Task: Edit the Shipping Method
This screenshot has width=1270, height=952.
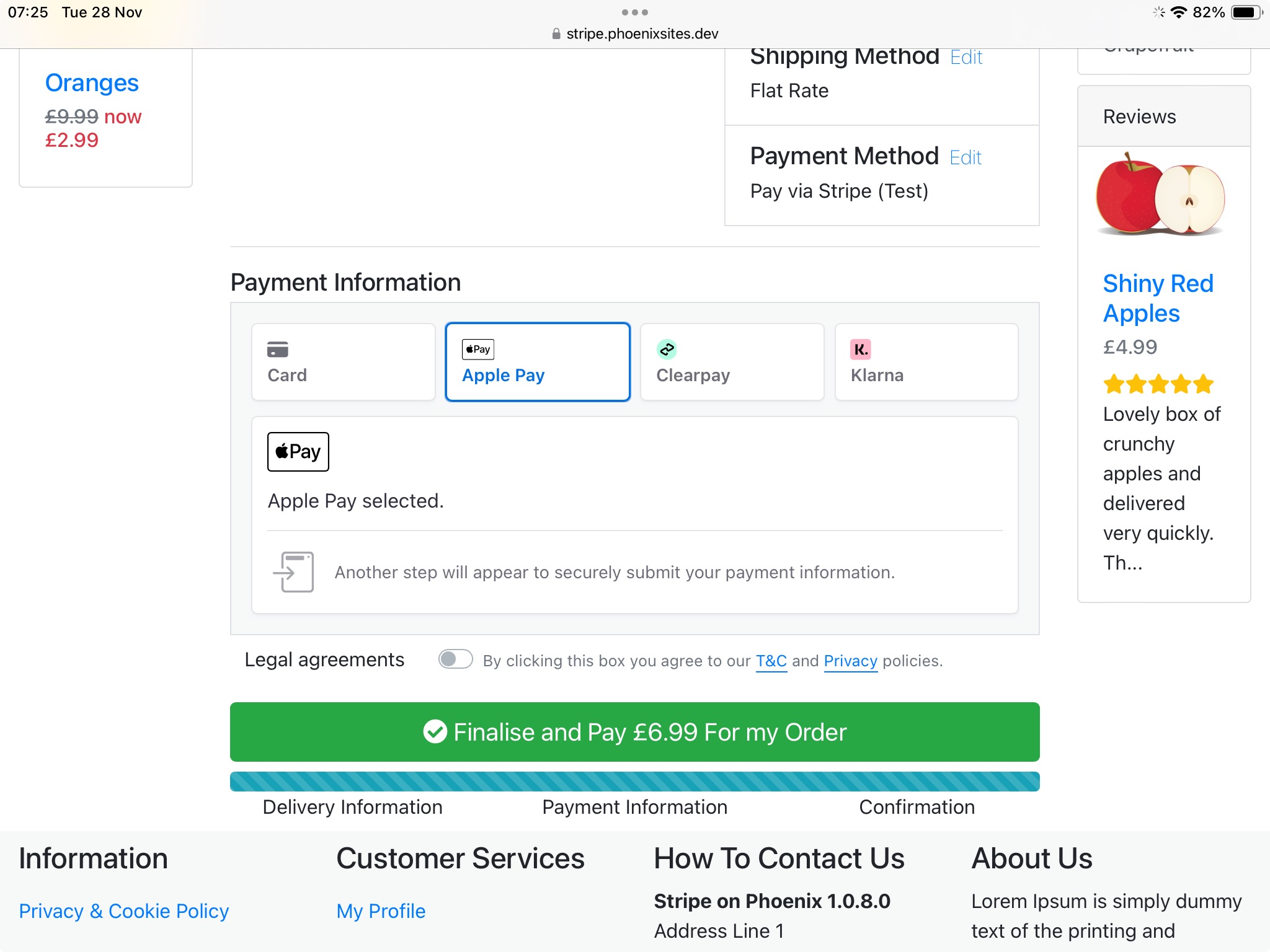Action: pos(966,58)
